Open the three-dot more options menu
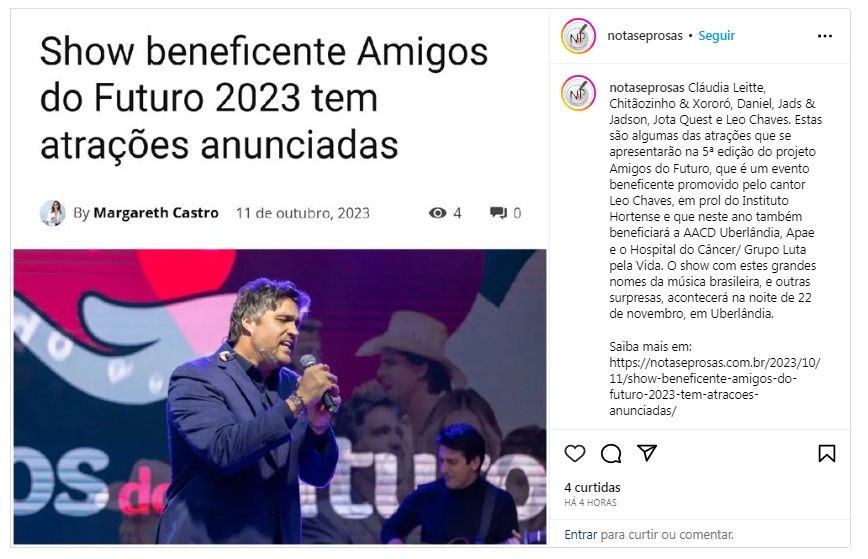This screenshot has height=559, width=868. pos(825,36)
